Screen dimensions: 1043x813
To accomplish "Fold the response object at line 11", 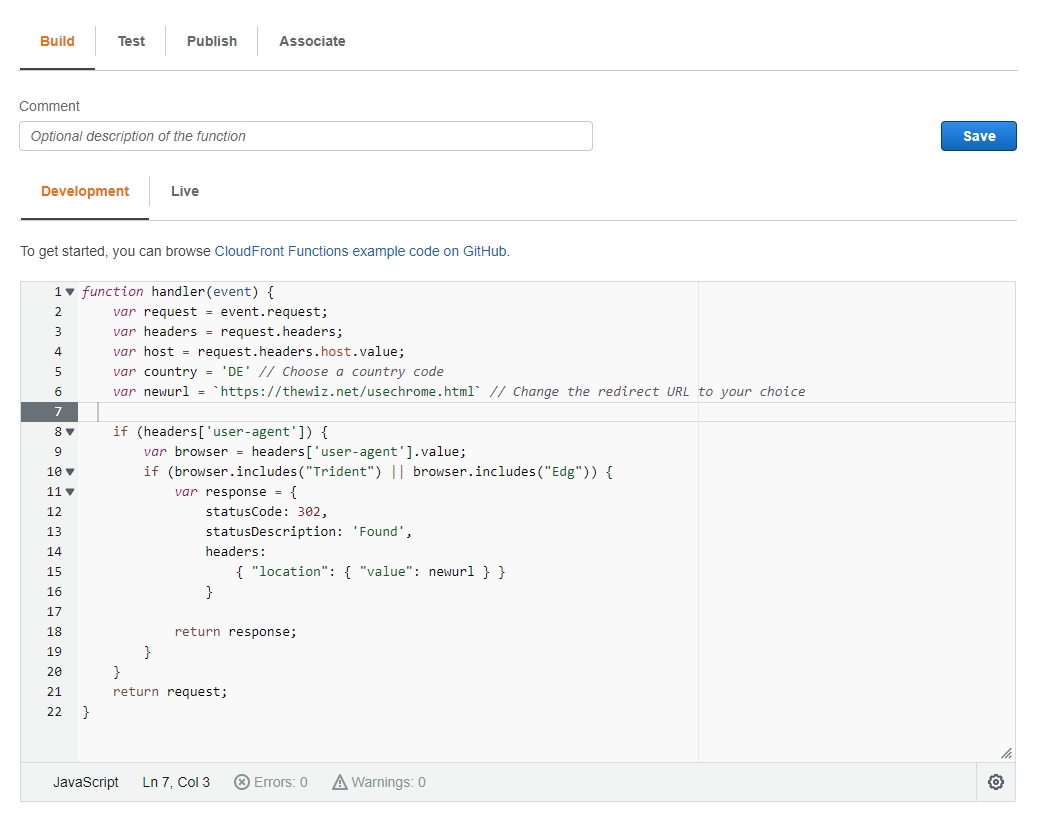I will click(70, 492).
